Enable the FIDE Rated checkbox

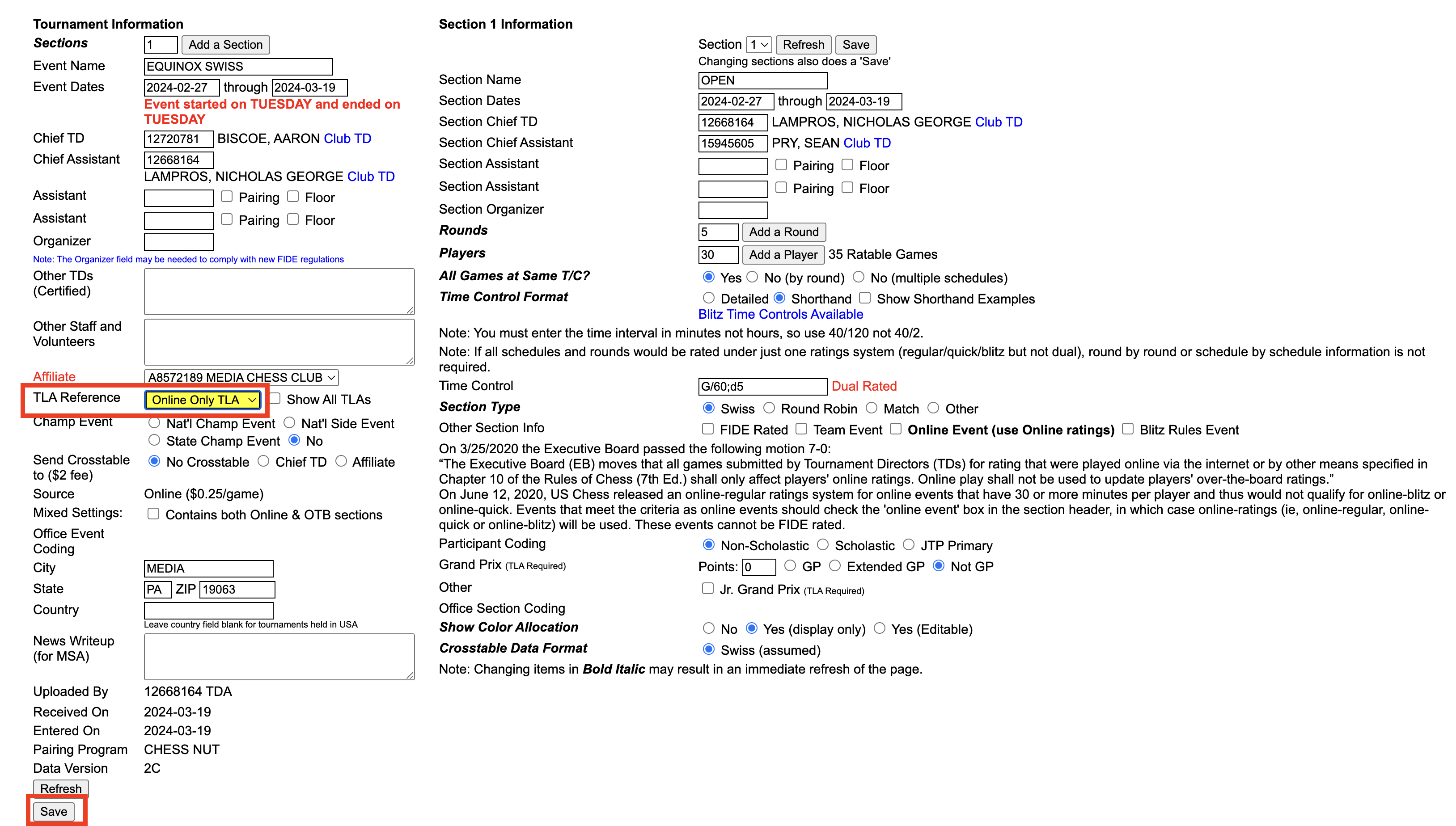tap(707, 429)
